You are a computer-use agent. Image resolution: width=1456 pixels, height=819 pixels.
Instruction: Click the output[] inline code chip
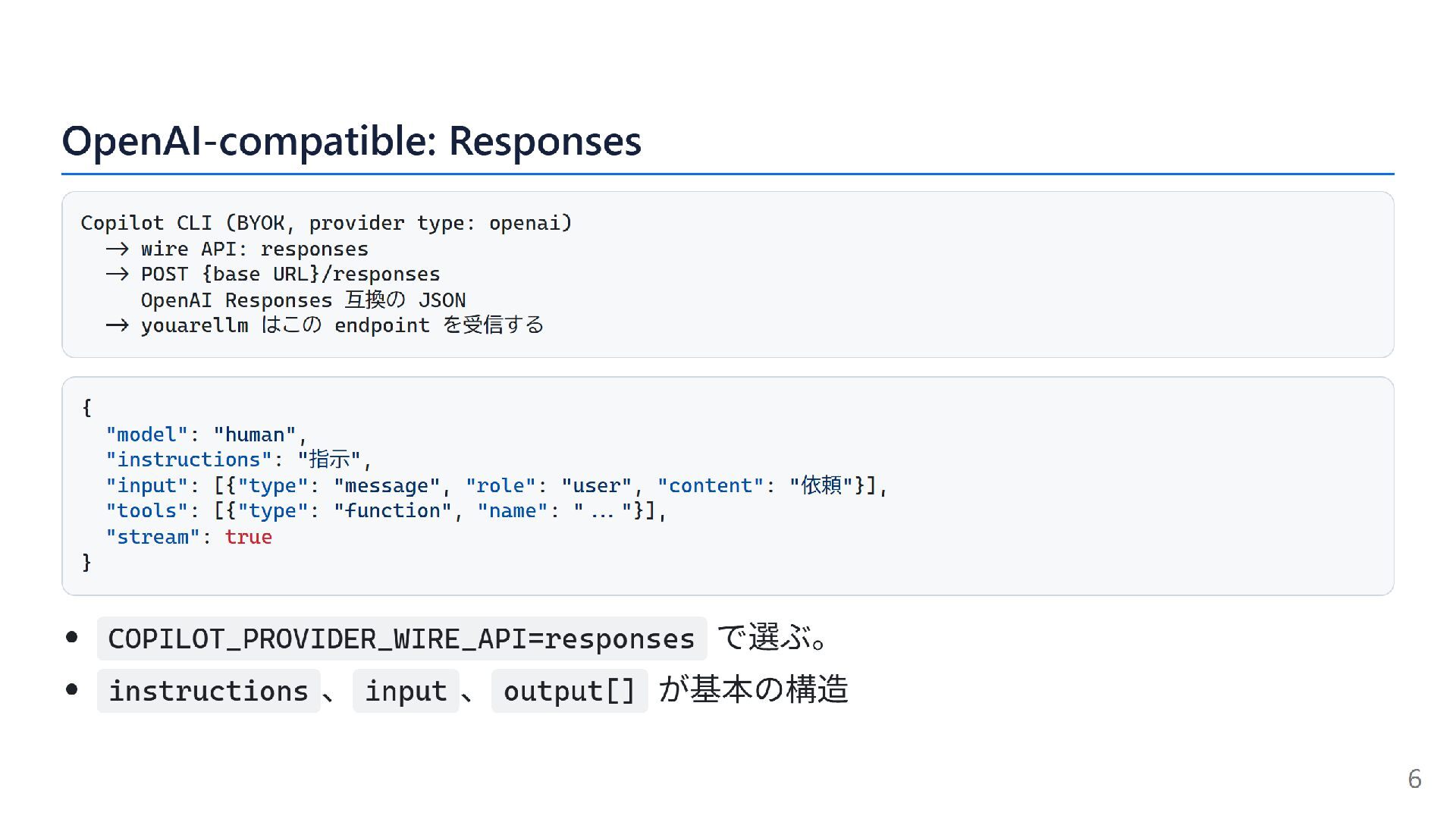pos(570,691)
